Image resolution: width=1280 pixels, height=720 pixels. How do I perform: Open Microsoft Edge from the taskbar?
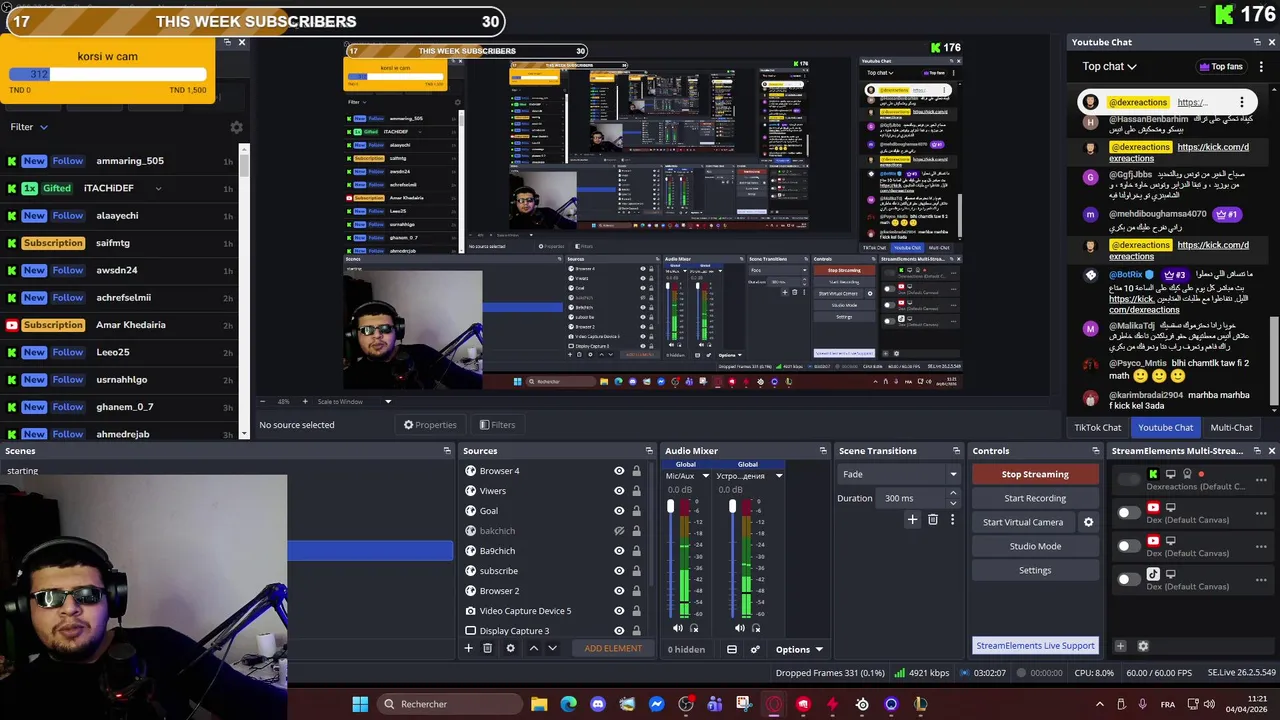coord(568,704)
